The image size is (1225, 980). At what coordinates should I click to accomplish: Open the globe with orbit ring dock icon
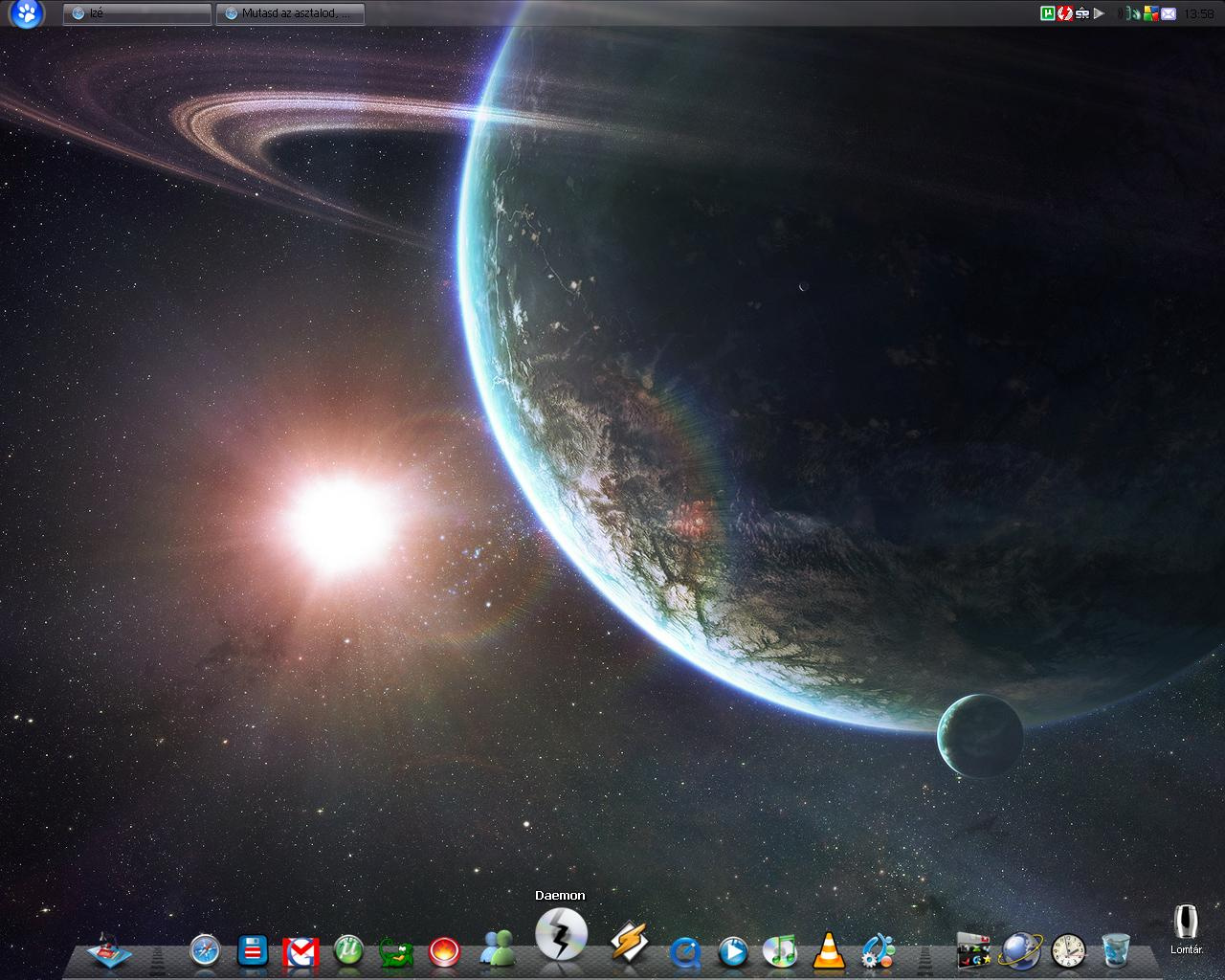tap(1020, 950)
